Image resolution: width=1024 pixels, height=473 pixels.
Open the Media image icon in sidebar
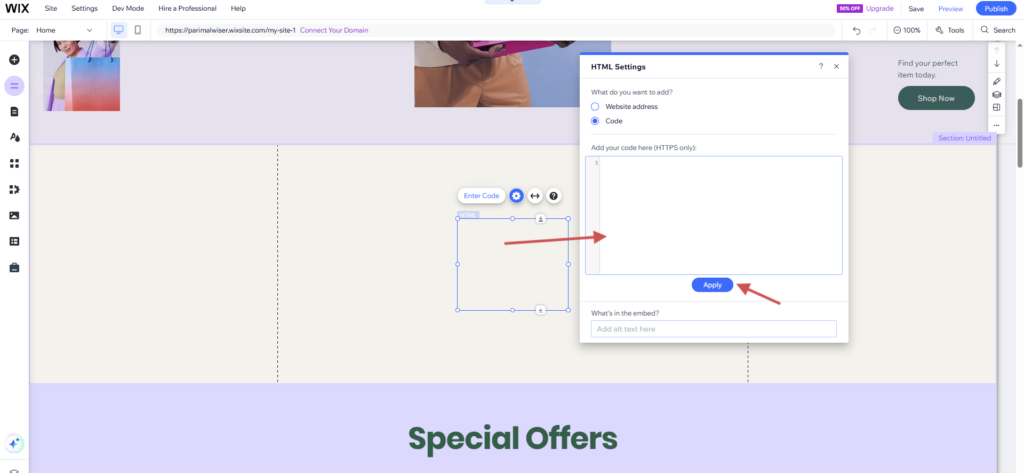(x=14, y=216)
